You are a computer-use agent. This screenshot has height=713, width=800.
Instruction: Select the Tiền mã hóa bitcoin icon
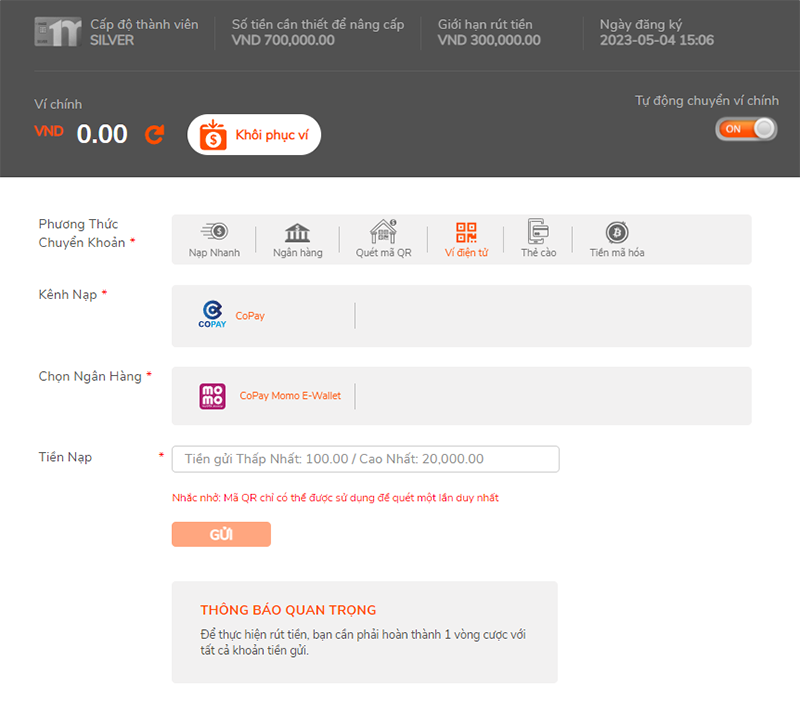[x=616, y=232]
